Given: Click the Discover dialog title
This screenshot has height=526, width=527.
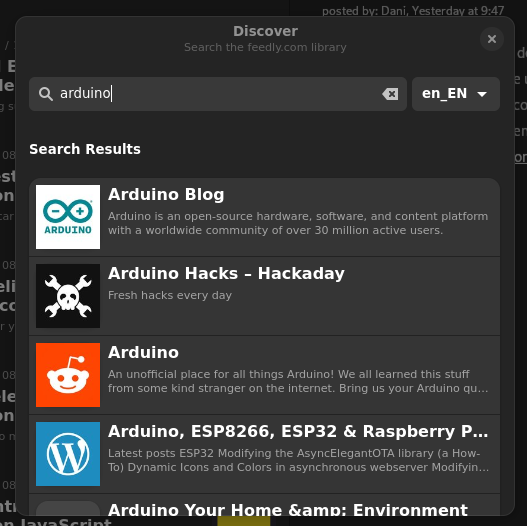Looking at the screenshot, I should (x=265, y=31).
